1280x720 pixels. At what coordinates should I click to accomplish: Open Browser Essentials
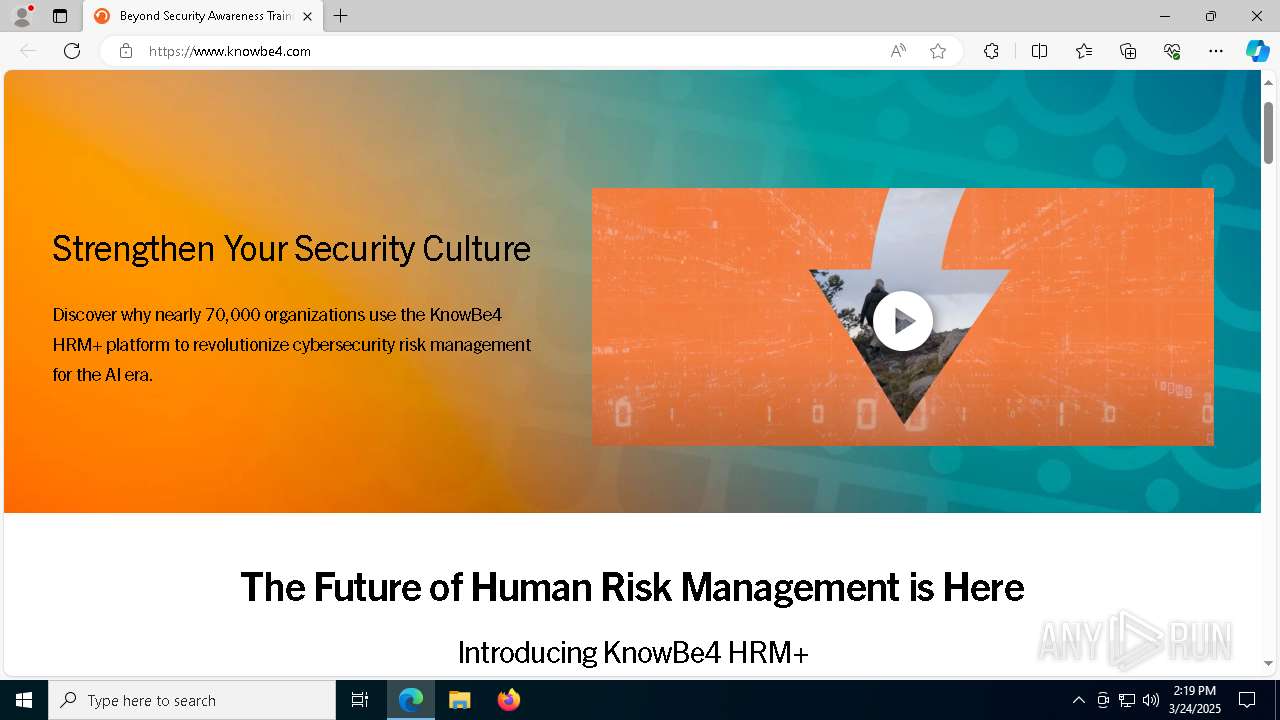tap(1172, 51)
